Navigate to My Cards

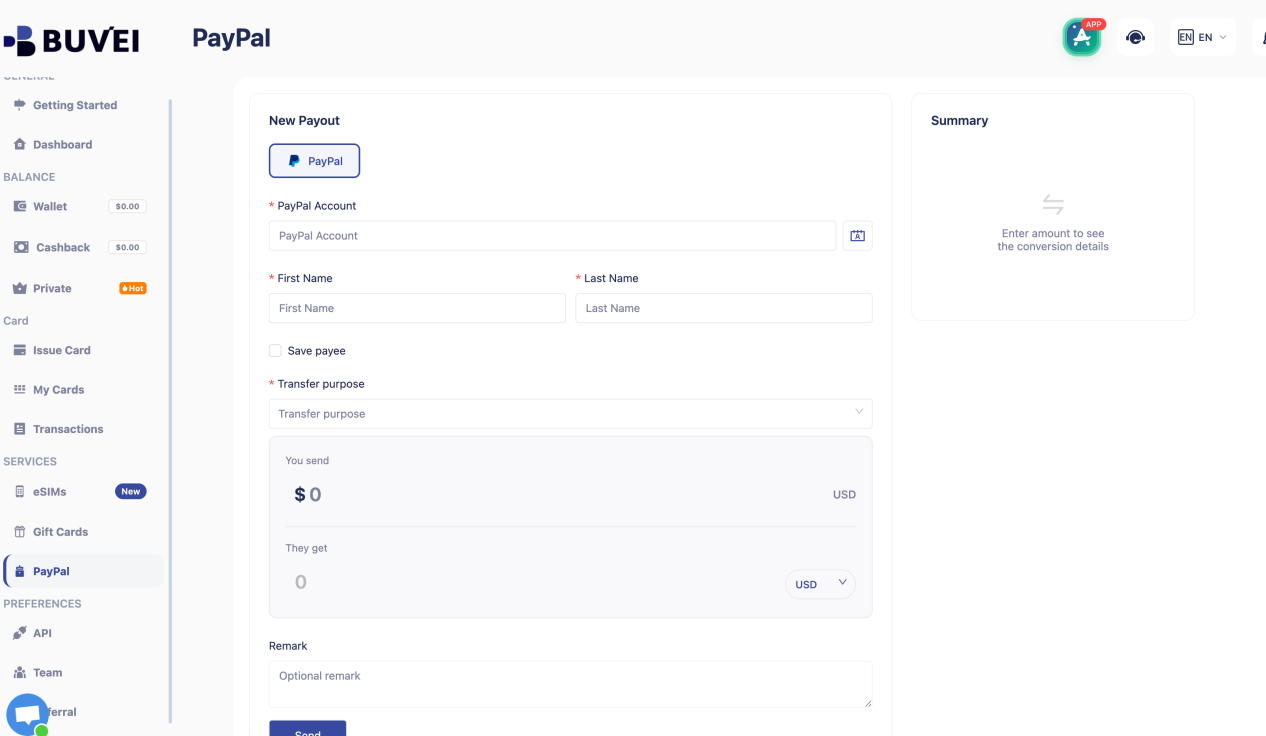(58, 389)
